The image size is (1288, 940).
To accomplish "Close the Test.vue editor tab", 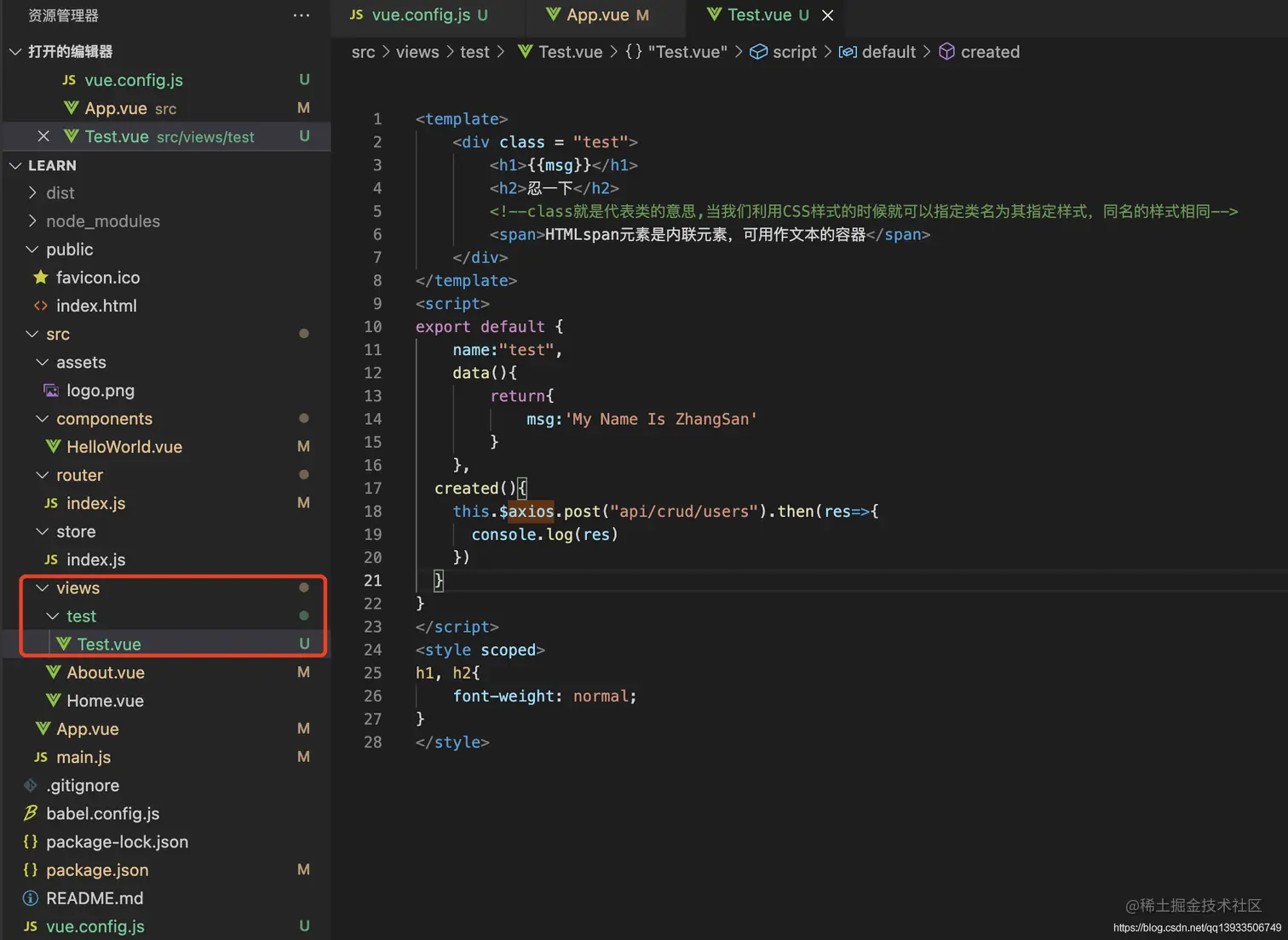I will [827, 15].
